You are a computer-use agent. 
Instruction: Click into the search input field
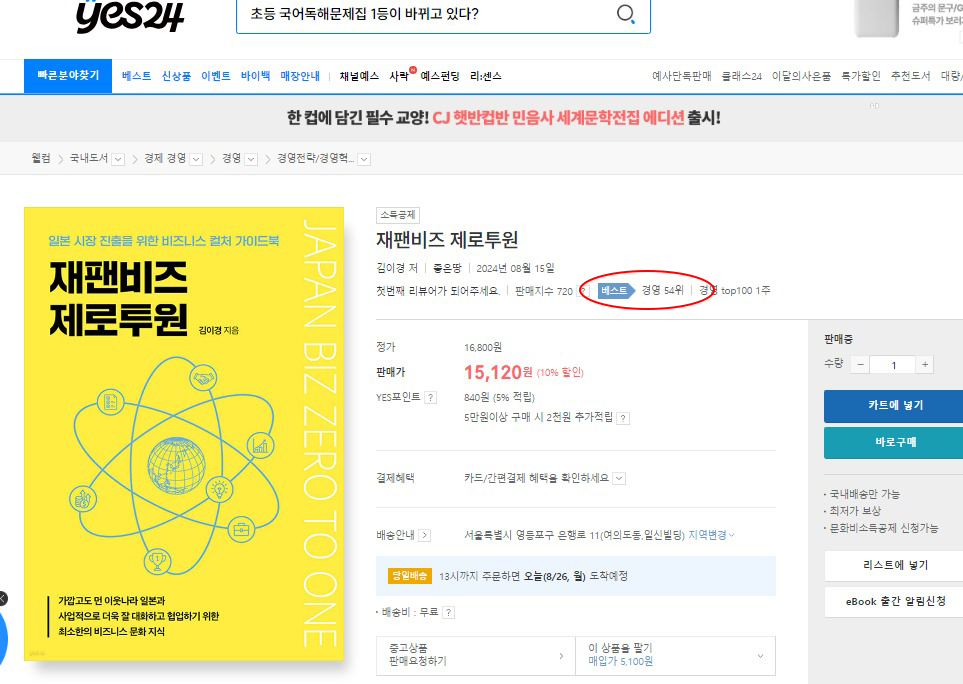click(x=420, y=14)
